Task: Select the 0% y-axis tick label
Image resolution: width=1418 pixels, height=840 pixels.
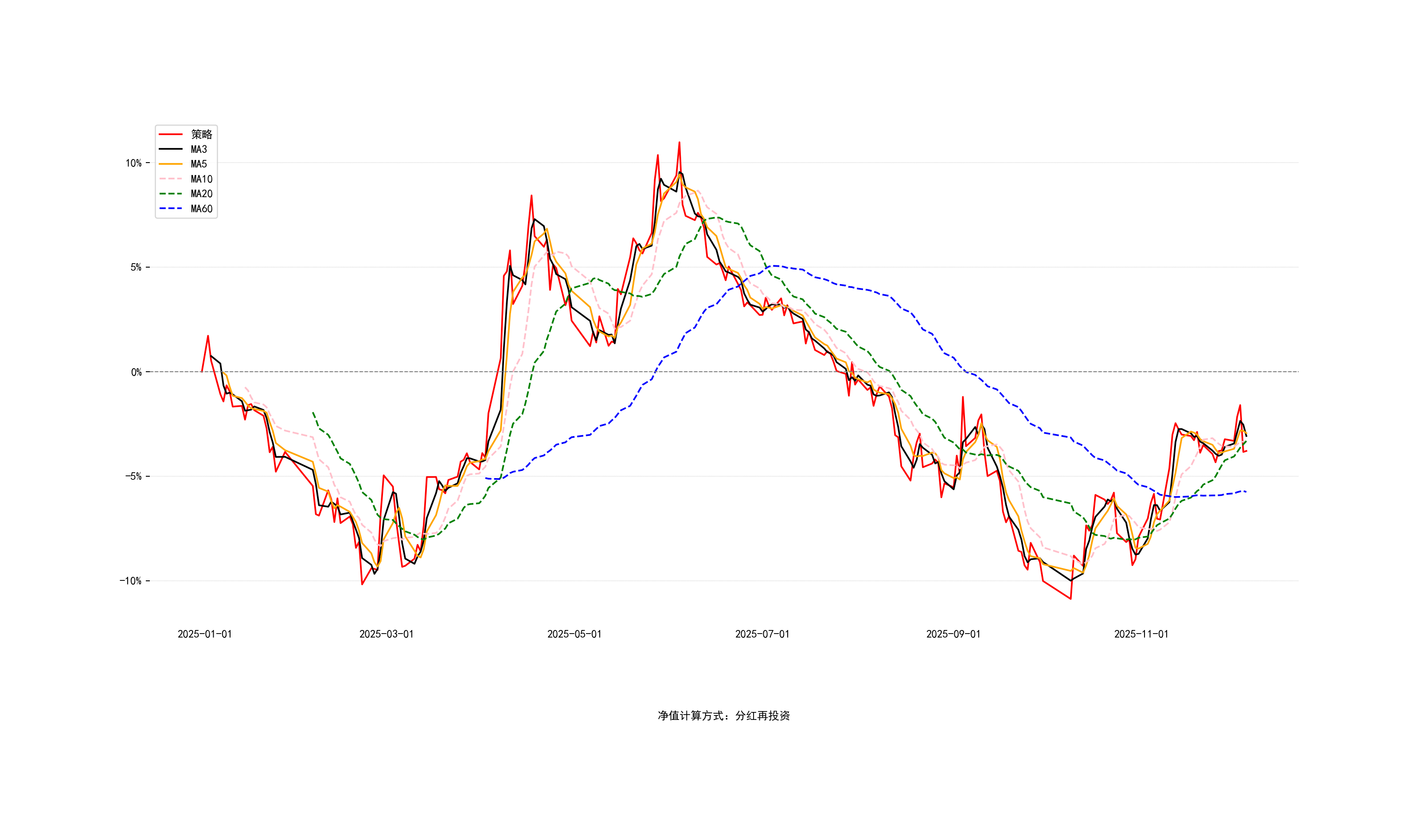Action: pos(137,372)
